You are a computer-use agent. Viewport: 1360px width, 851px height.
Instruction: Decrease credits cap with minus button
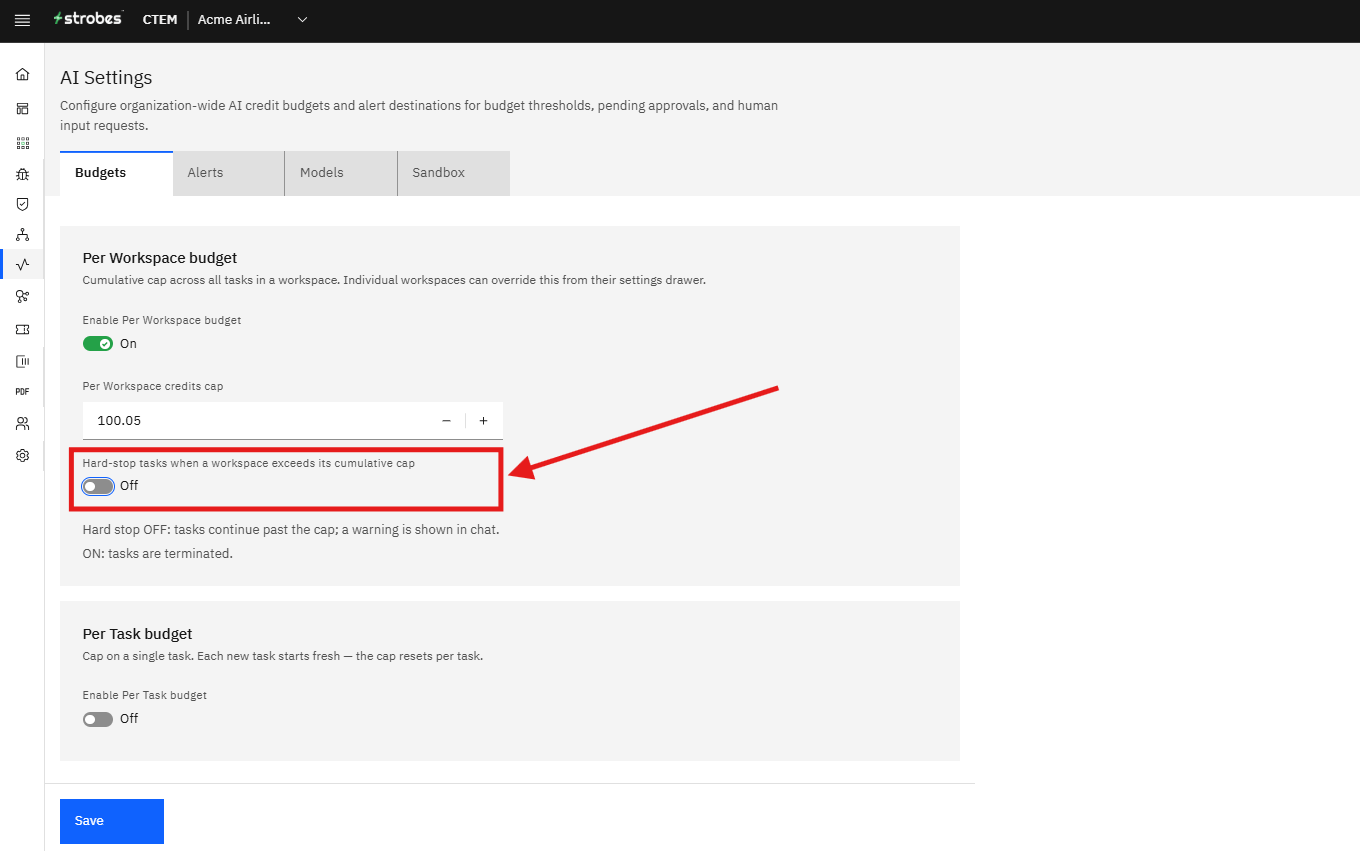[446, 421]
